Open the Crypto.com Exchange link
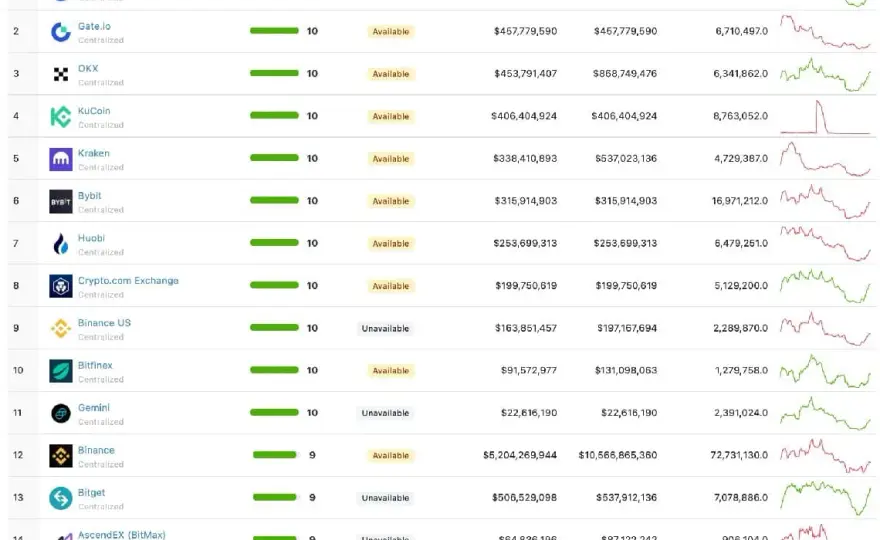Screen dimensions: 880x540 [x=128, y=281]
